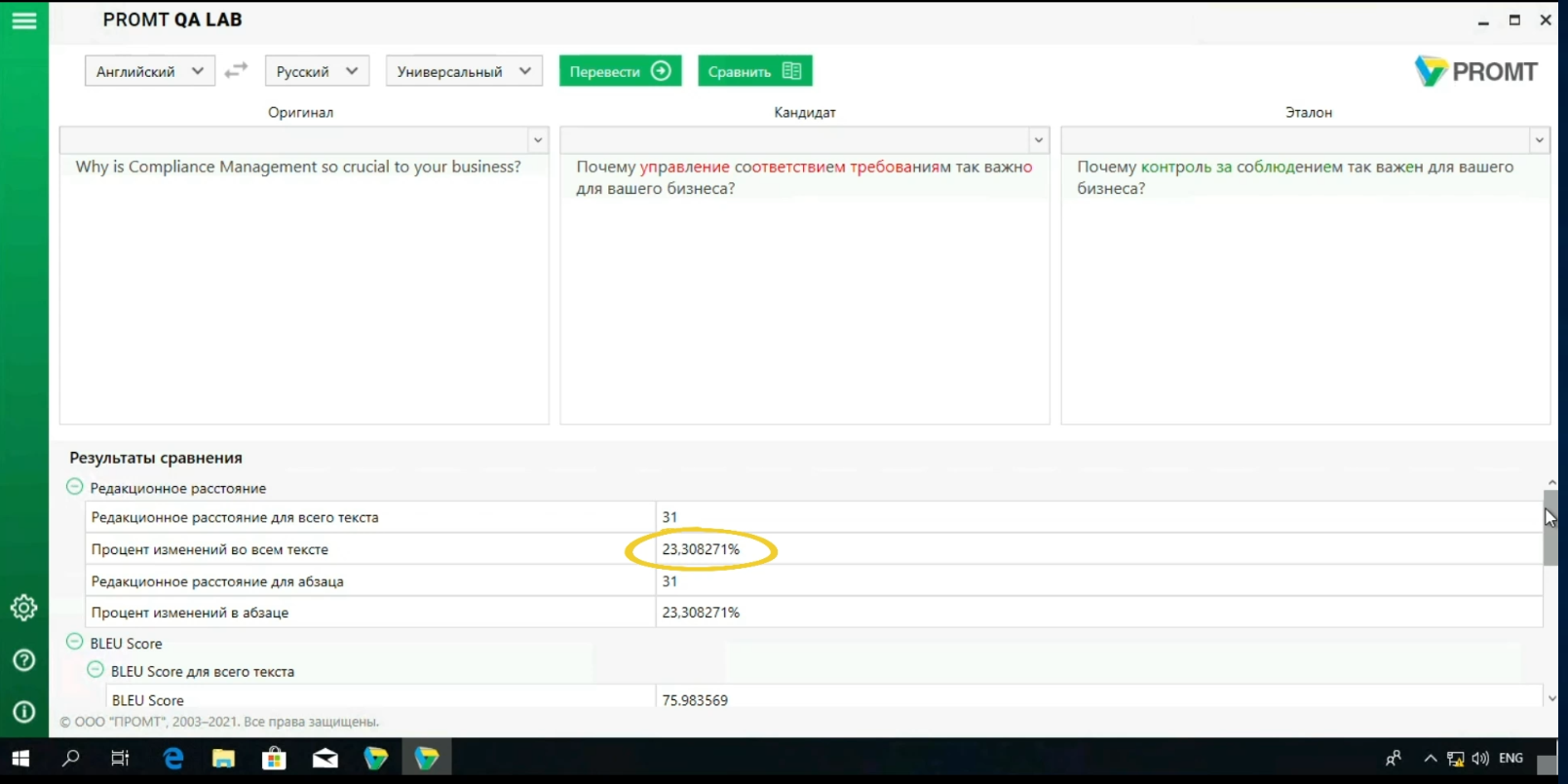Click the volume icon in system tray
The height and width of the screenshot is (784, 1568).
pyautogui.click(x=1480, y=759)
